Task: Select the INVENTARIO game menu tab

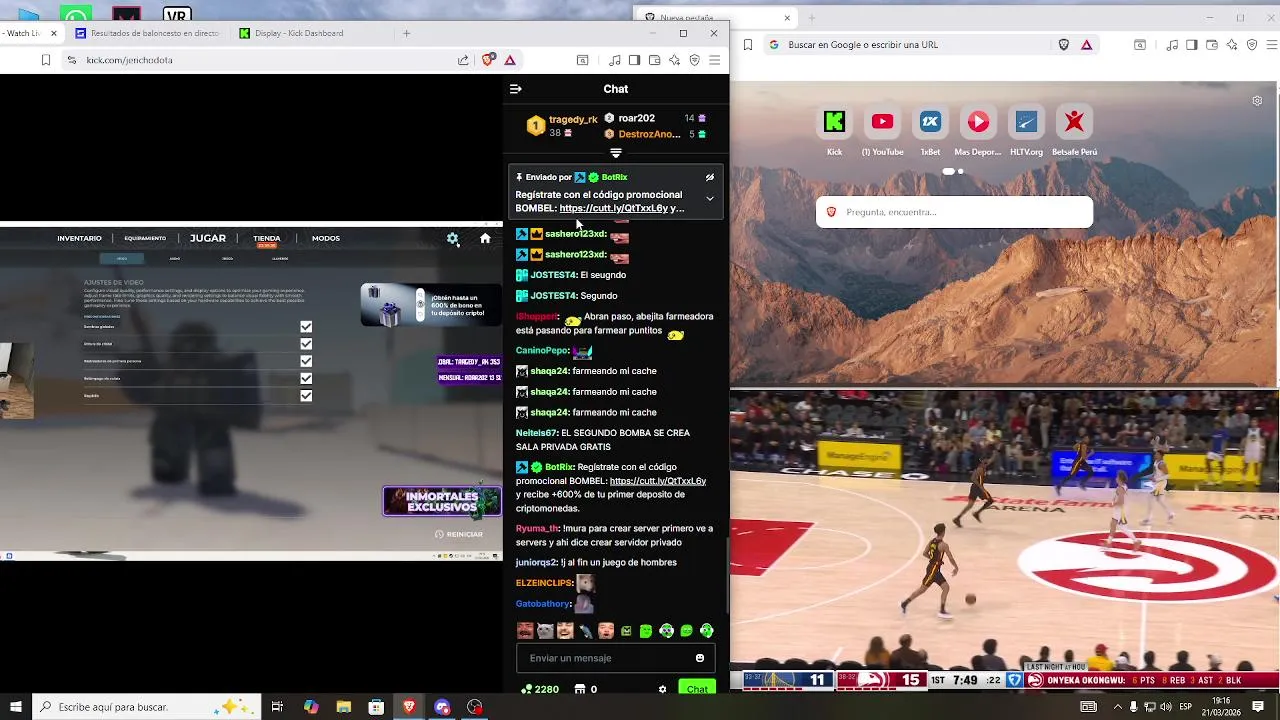Action: [79, 238]
